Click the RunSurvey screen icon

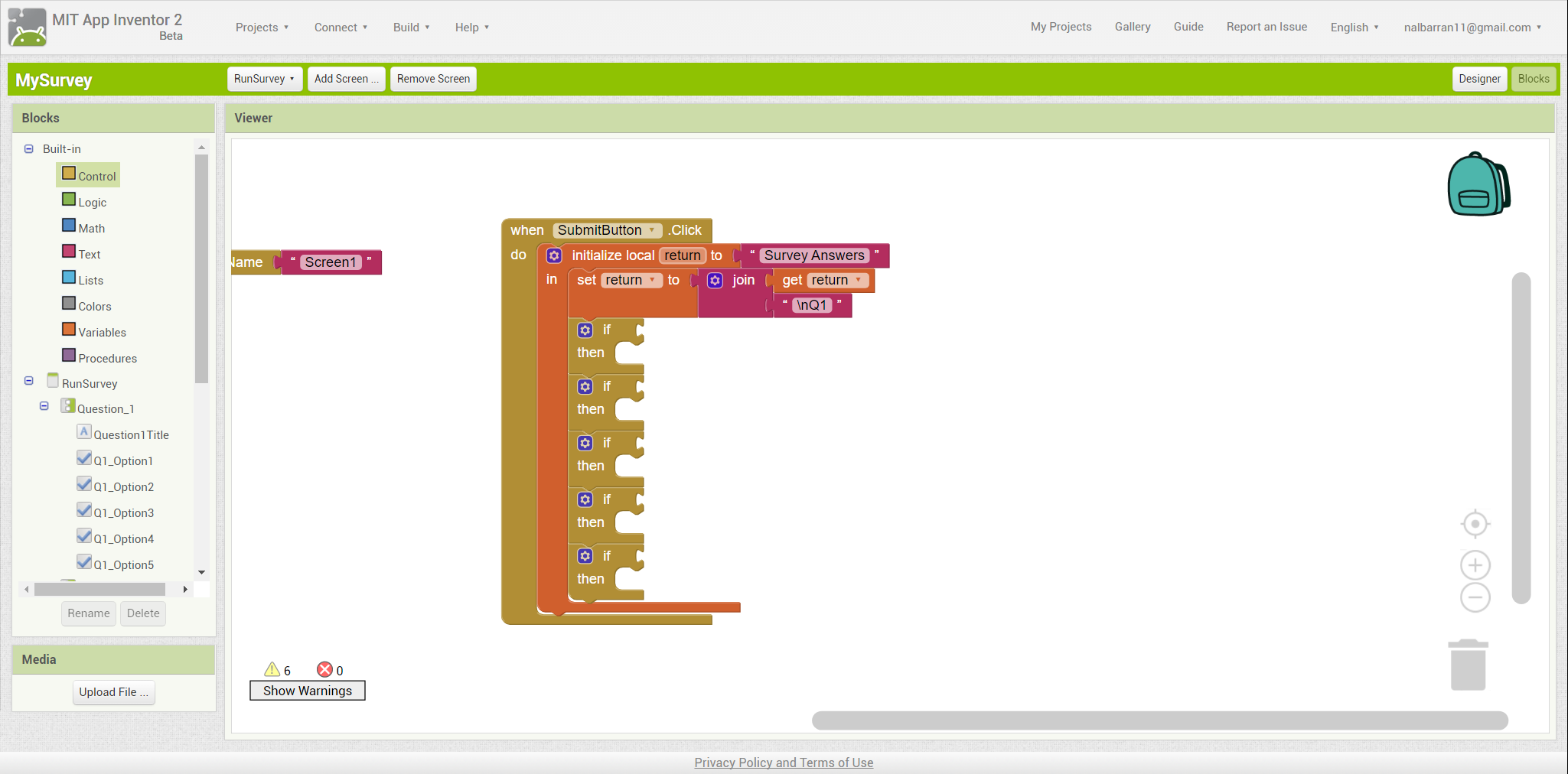53,380
